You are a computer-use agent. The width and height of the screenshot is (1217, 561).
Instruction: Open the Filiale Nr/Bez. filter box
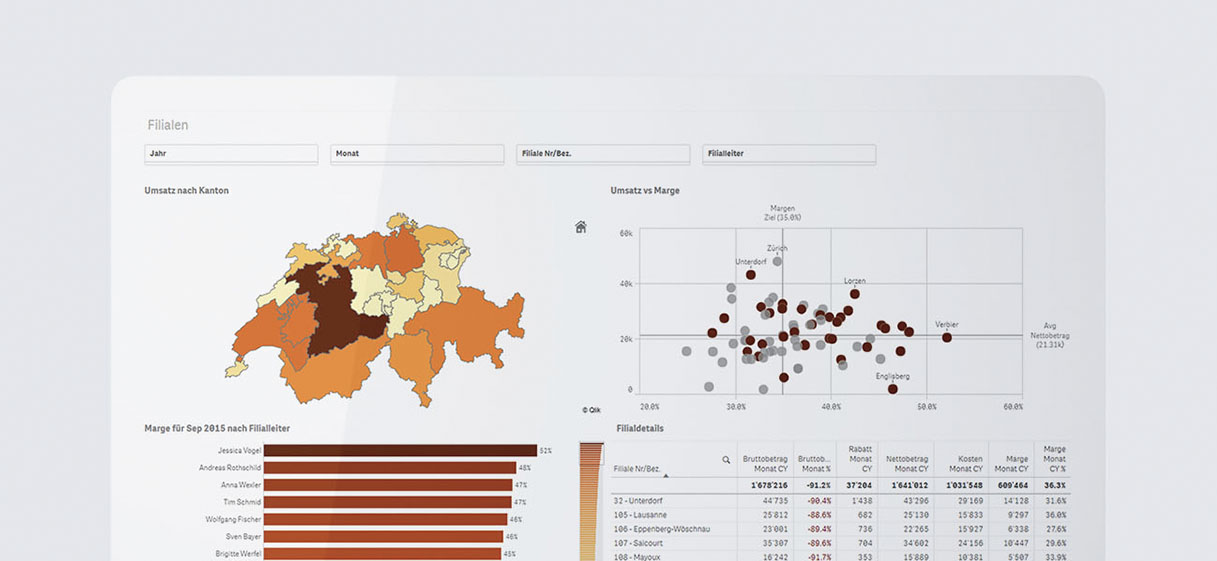[603, 154]
